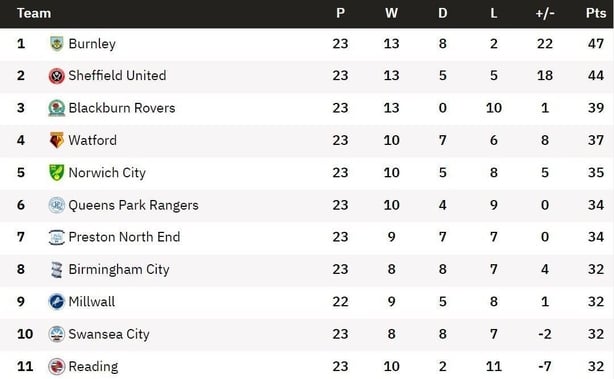
Task: Sort table by the Pts column header
Action: point(596,13)
